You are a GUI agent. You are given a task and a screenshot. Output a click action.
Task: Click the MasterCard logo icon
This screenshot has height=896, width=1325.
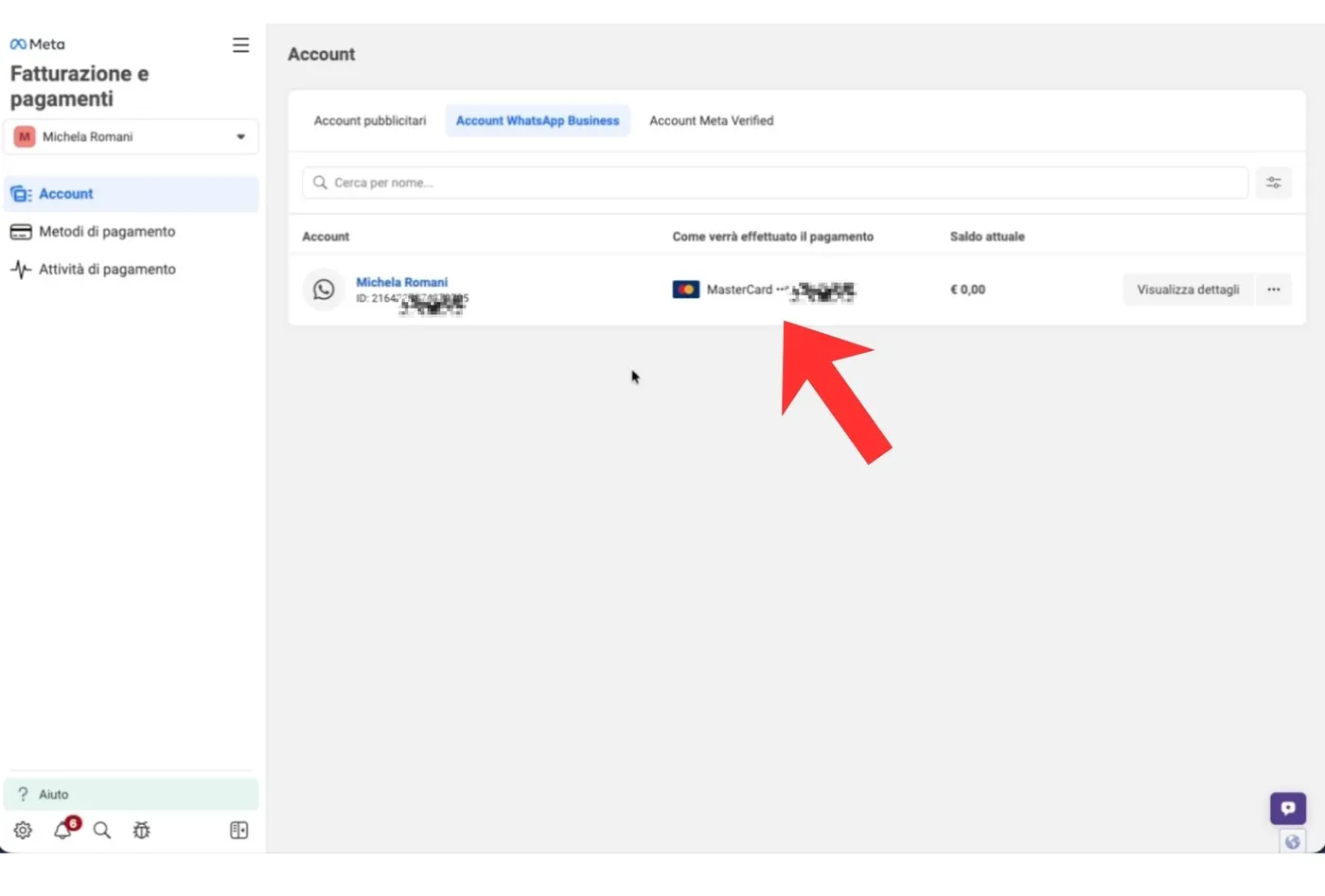(686, 290)
